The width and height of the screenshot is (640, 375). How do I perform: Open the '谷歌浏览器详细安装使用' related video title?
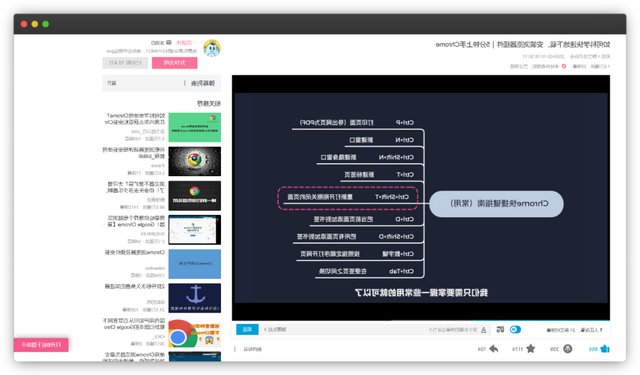tap(134, 153)
